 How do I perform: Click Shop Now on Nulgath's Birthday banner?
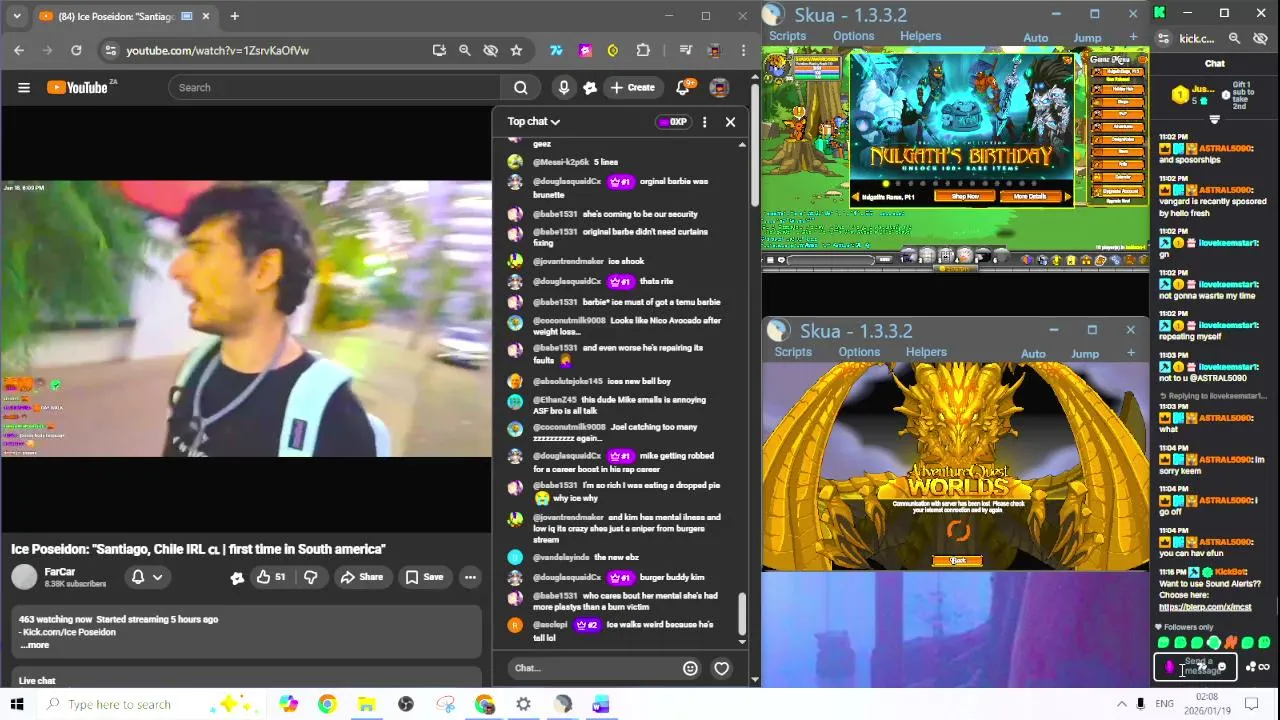[965, 197]
